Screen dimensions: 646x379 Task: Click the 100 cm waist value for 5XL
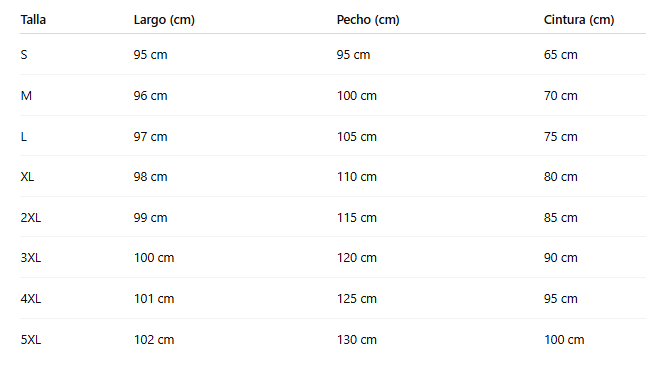click(564, 340)
